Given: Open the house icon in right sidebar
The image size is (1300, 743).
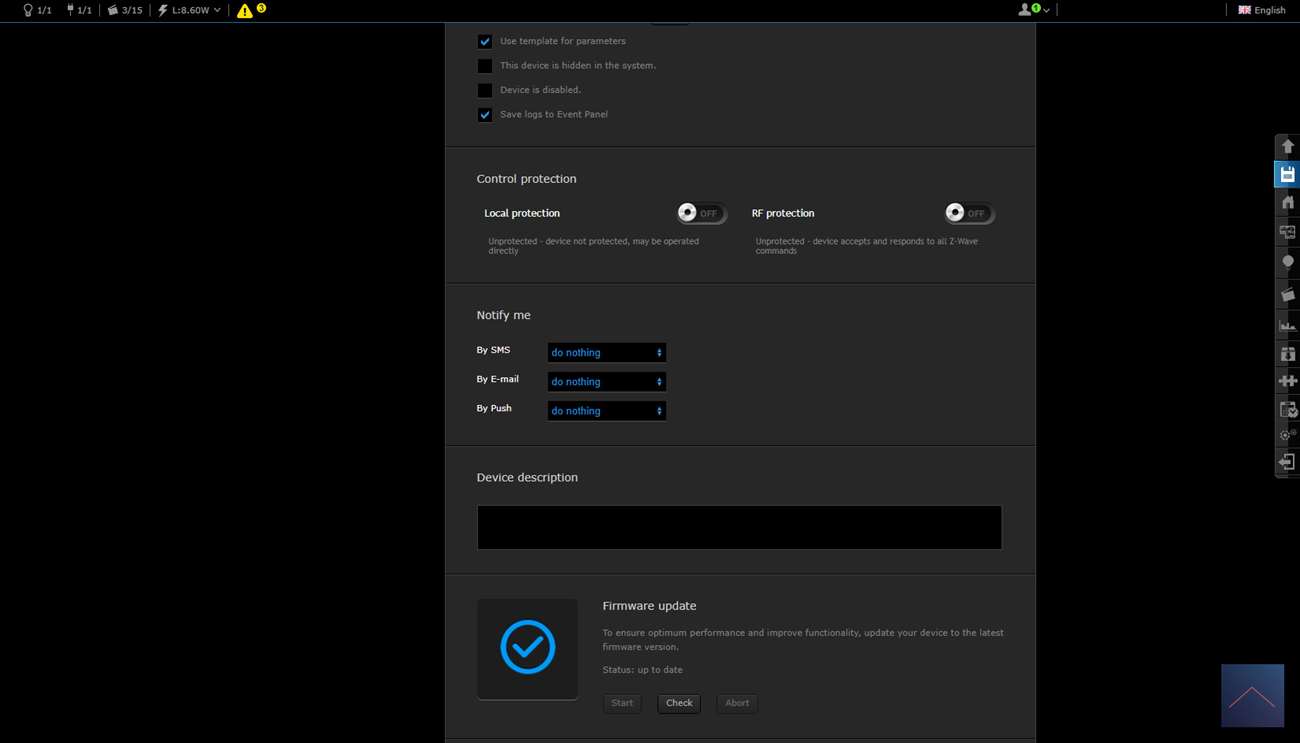Looking at the screenshot, I should (1287, 203).
